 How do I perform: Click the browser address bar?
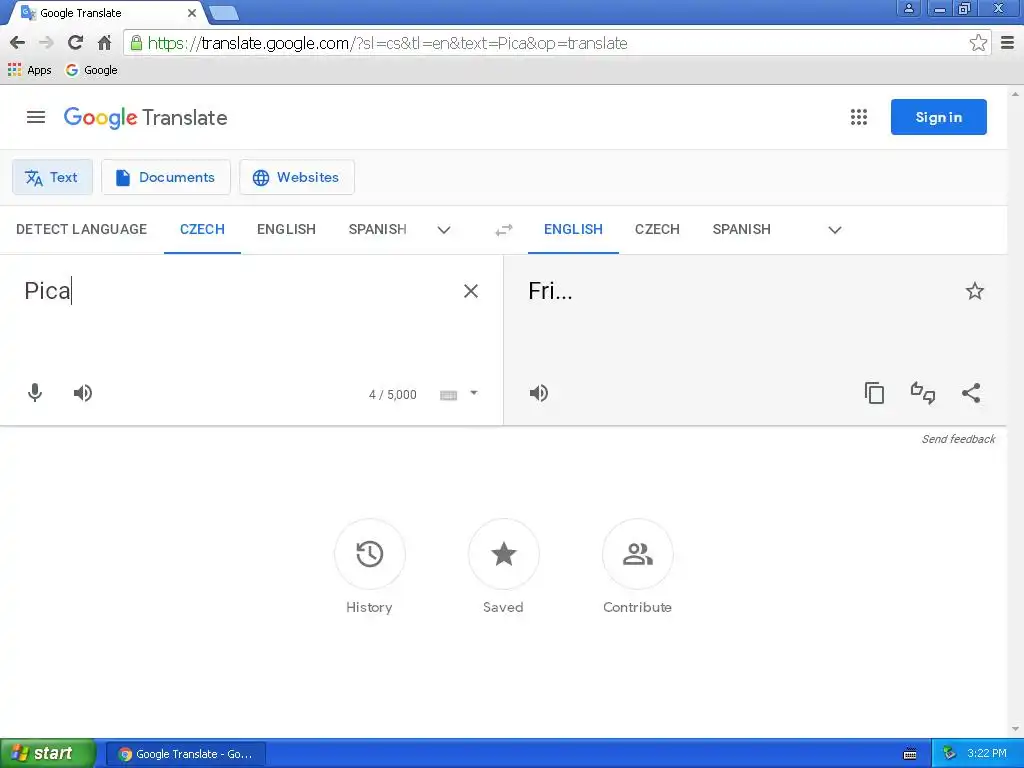tap(555, 43)
